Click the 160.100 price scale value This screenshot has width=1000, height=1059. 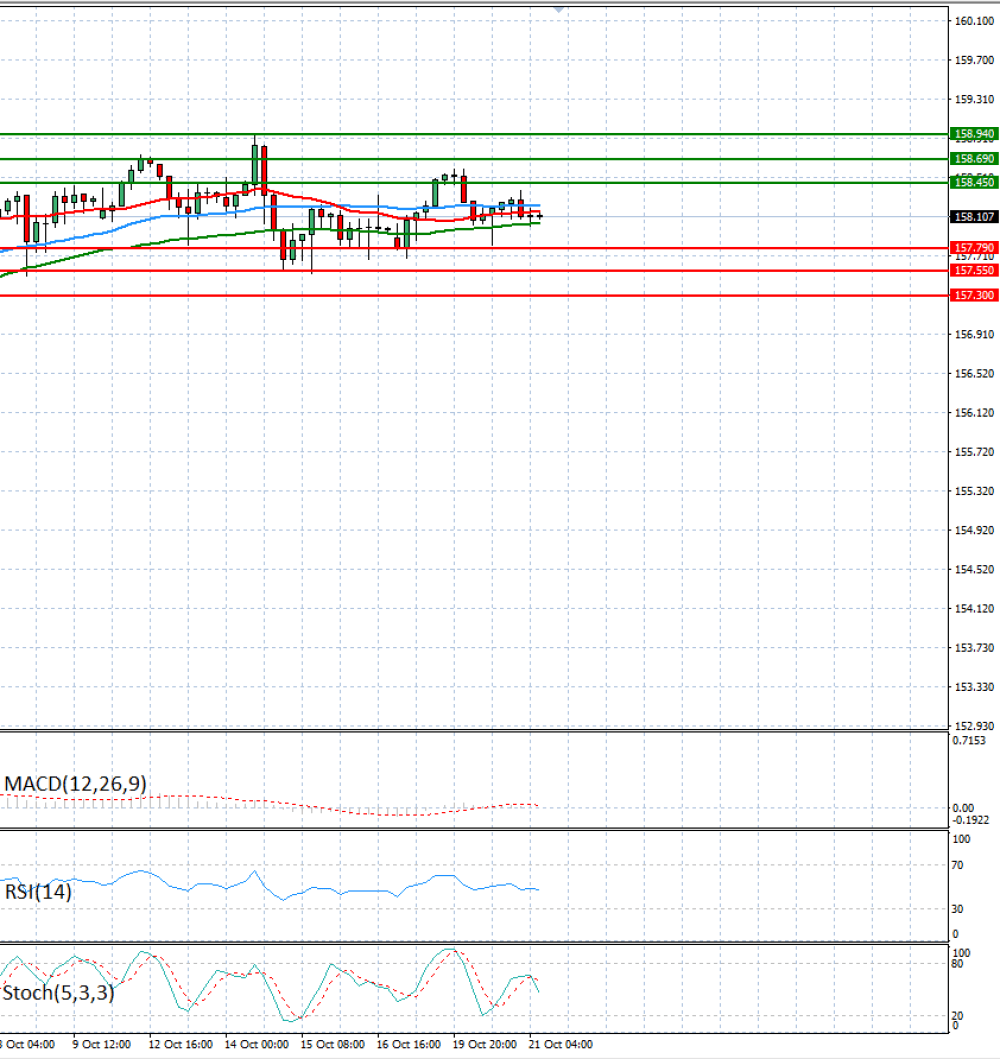click(x=974, y=21)
